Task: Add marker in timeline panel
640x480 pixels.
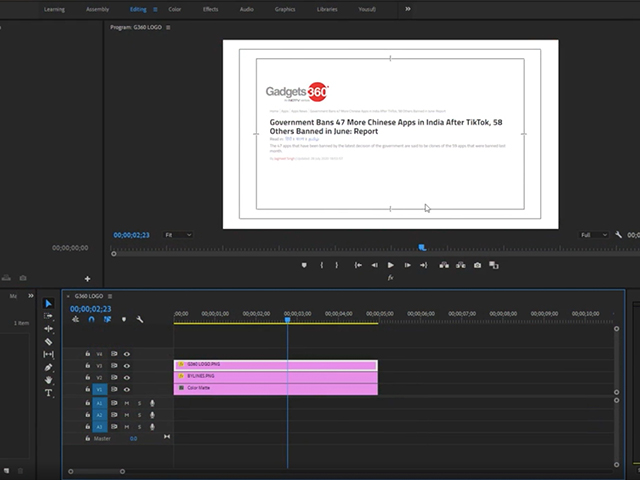Action: (124, 319)
